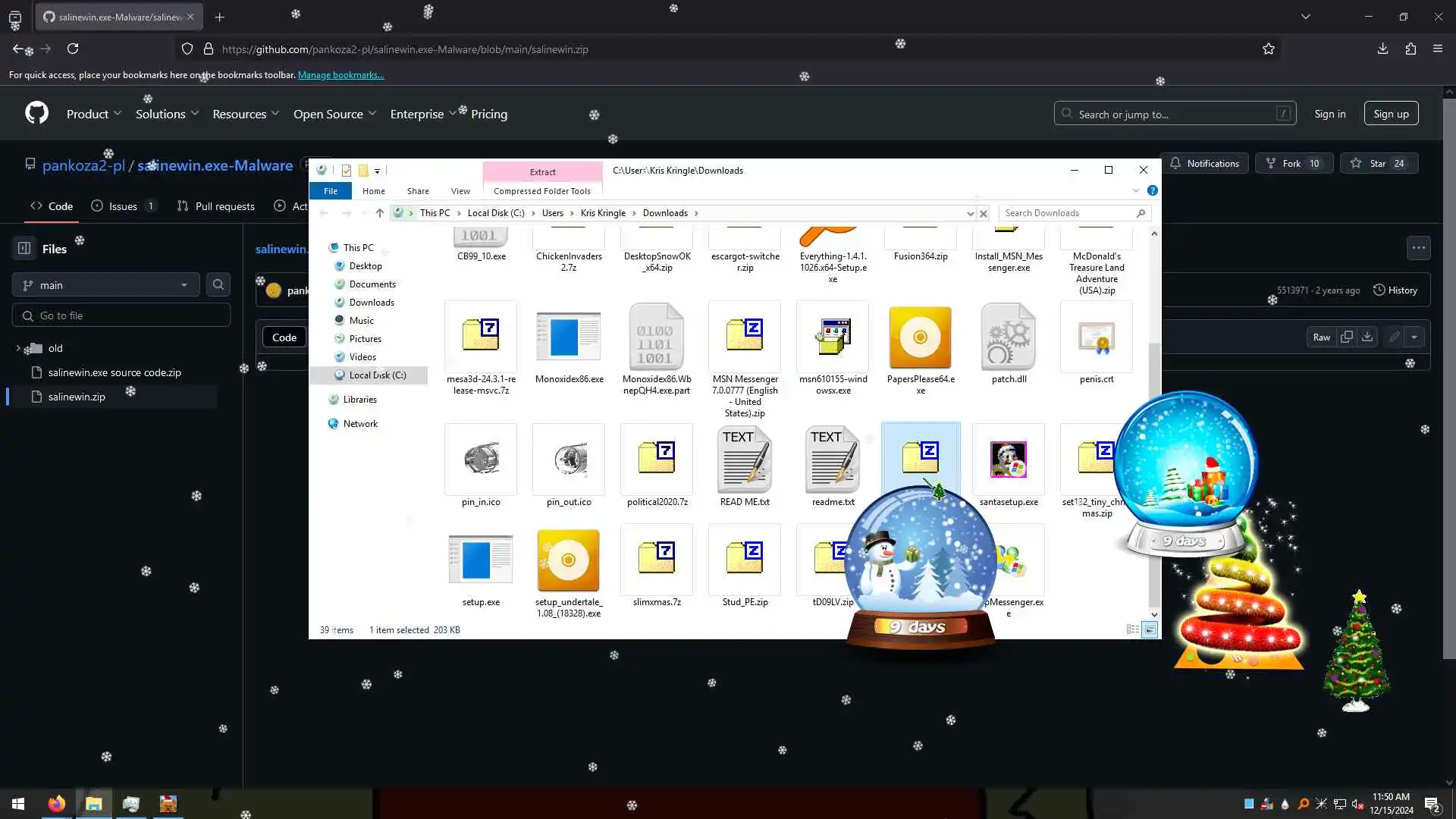Expand the Product navigation menu
This screenshot has width=1456, height=819.
pos(93,114)
